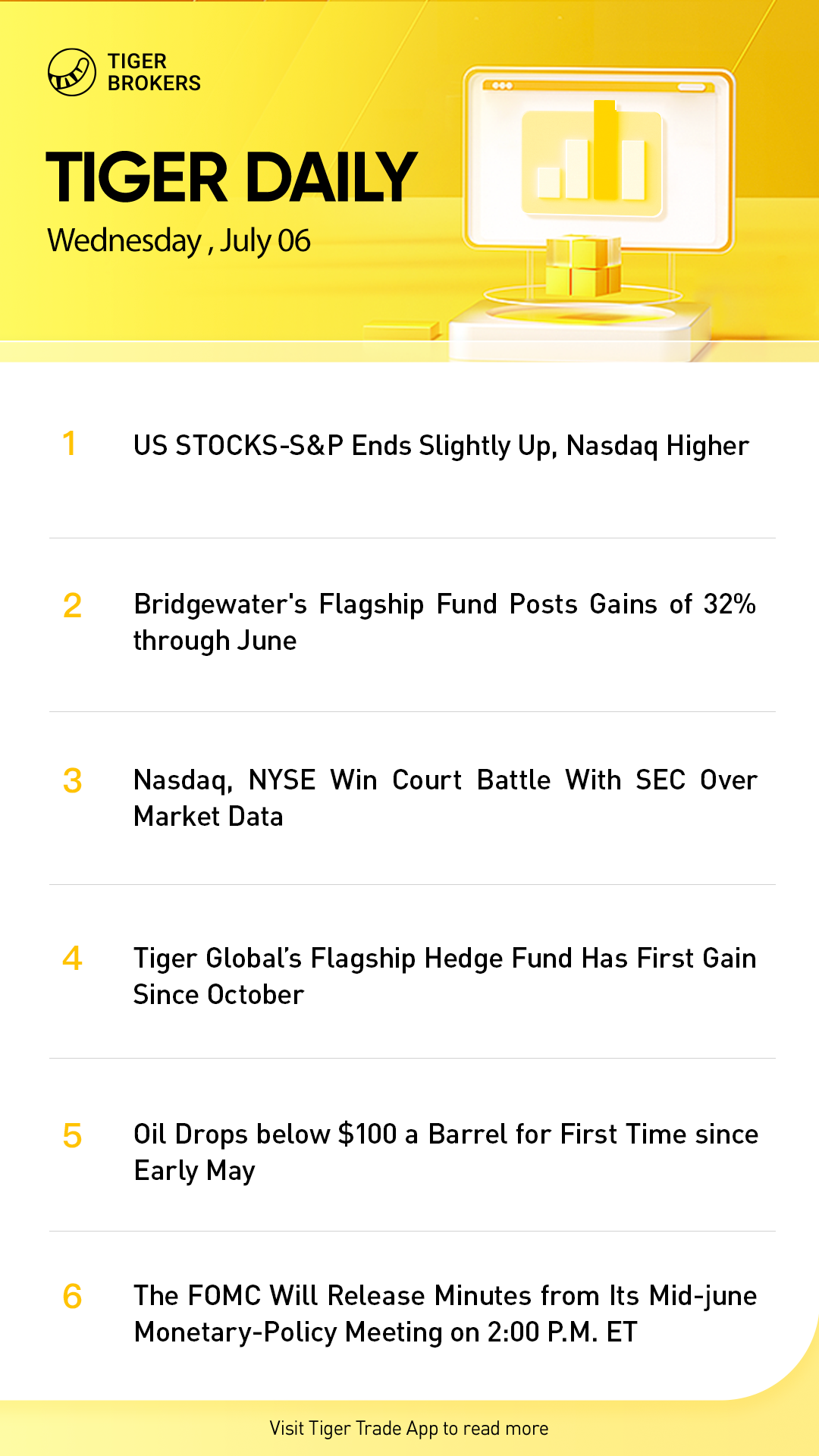Open the Bridgewater's Flagship Fund headline

pyautogui.click(x=444, y=622)
